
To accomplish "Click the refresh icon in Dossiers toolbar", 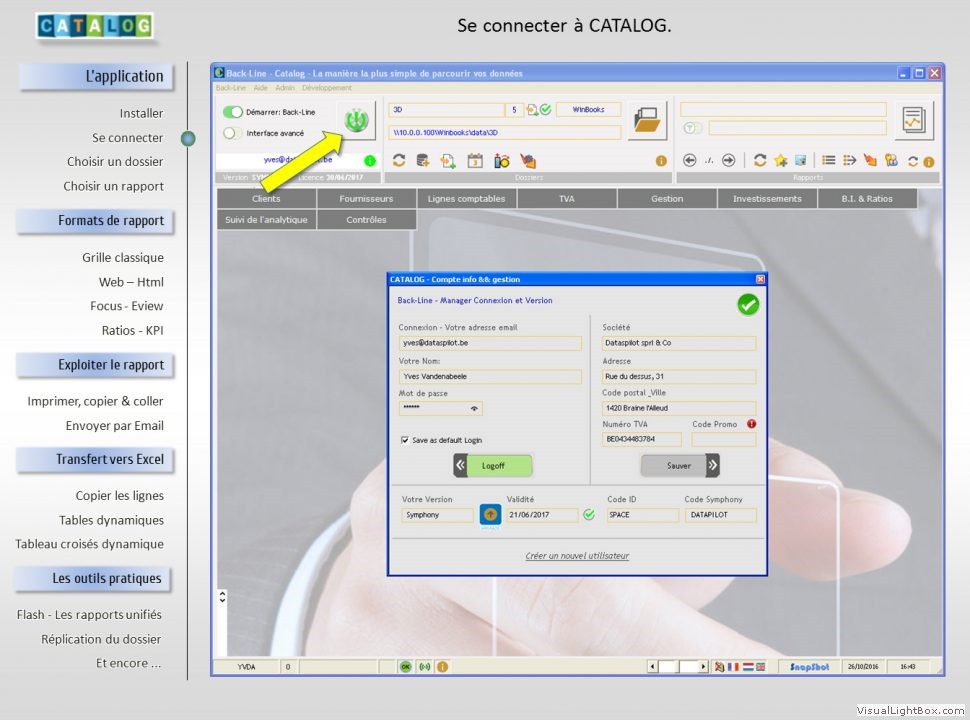I will pyautogui.click(x=399, y=161).
